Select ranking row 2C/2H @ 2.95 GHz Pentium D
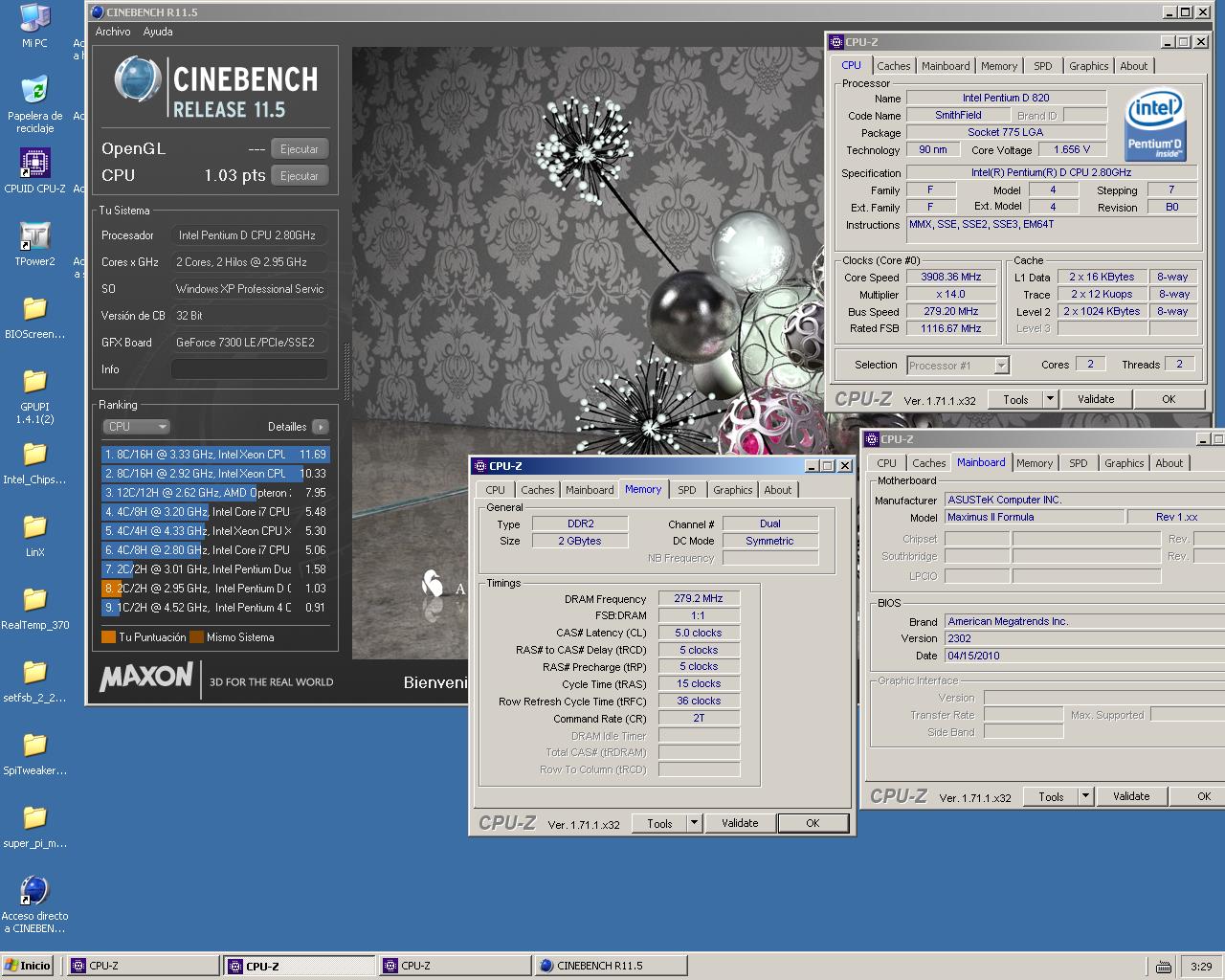Image resolution: width=1225 pixels, height=980 pixels. point(215,589)
